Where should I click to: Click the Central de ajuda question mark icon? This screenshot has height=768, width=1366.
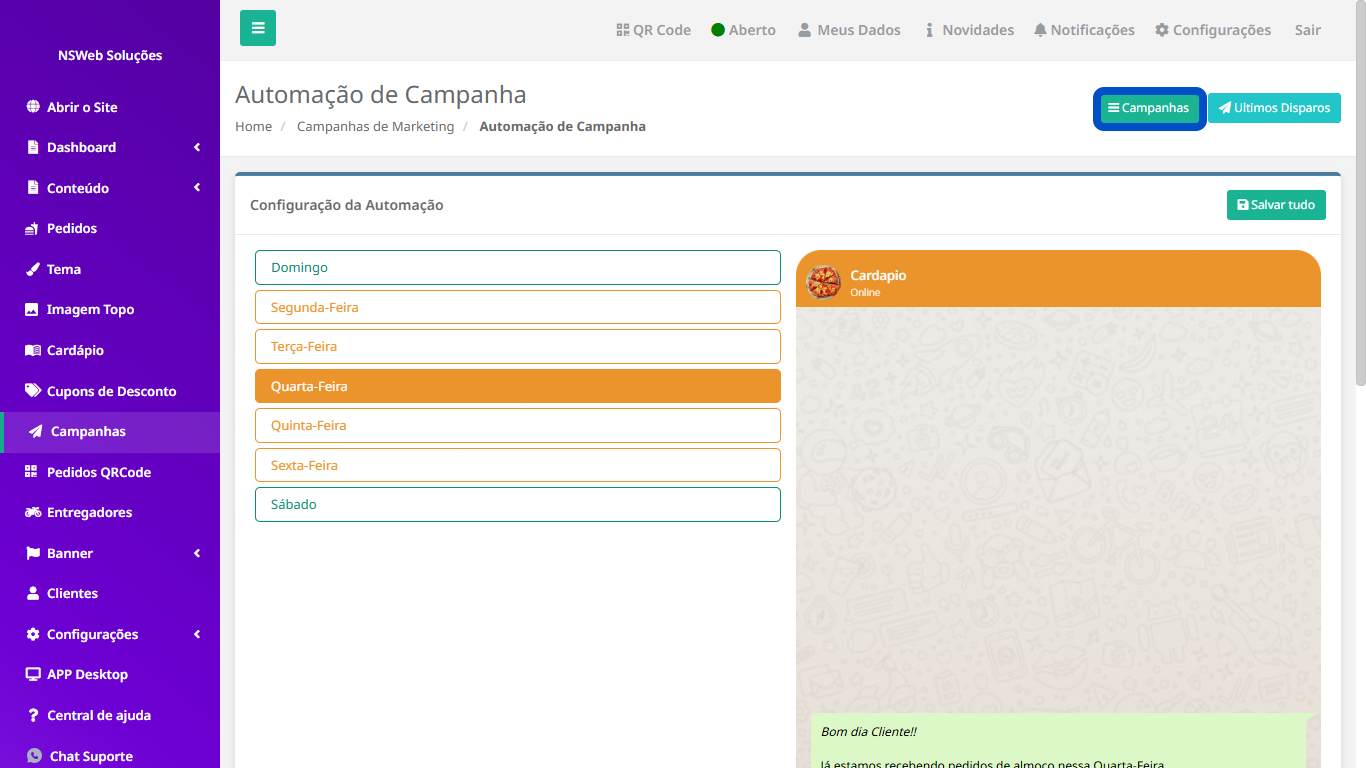tap(33, 715)
